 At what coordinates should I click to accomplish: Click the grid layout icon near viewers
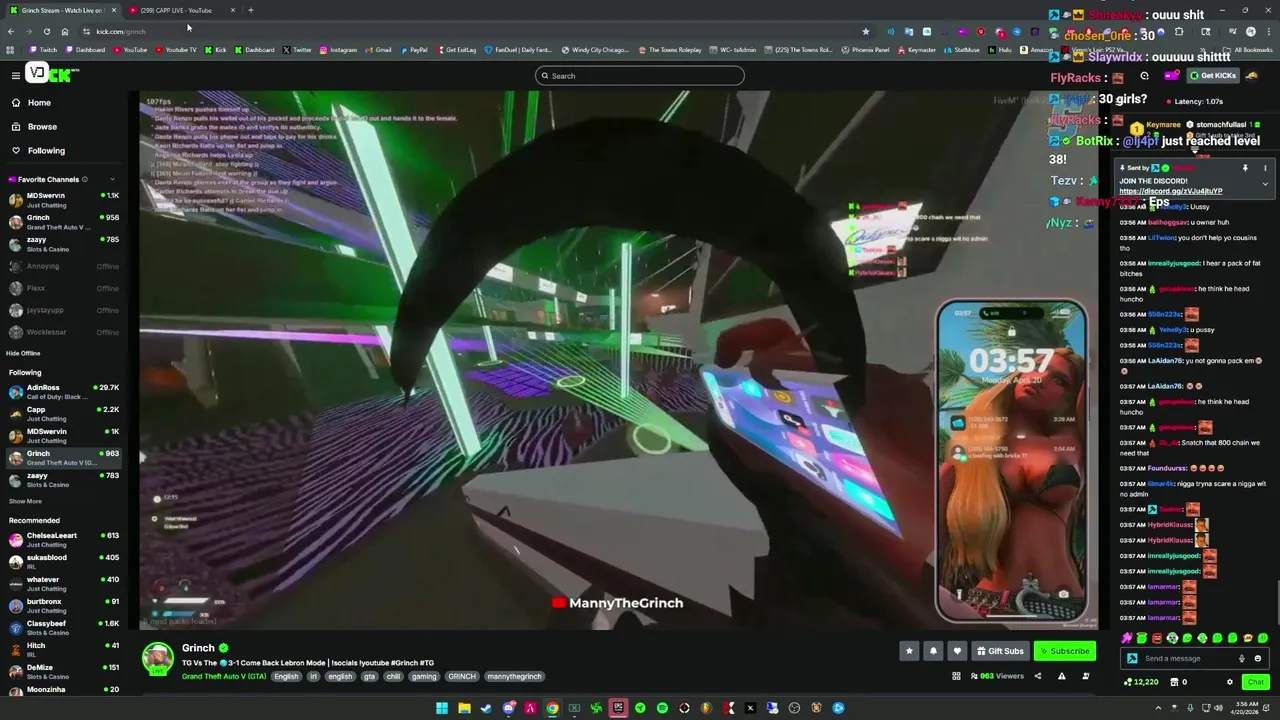click(956, 676)
